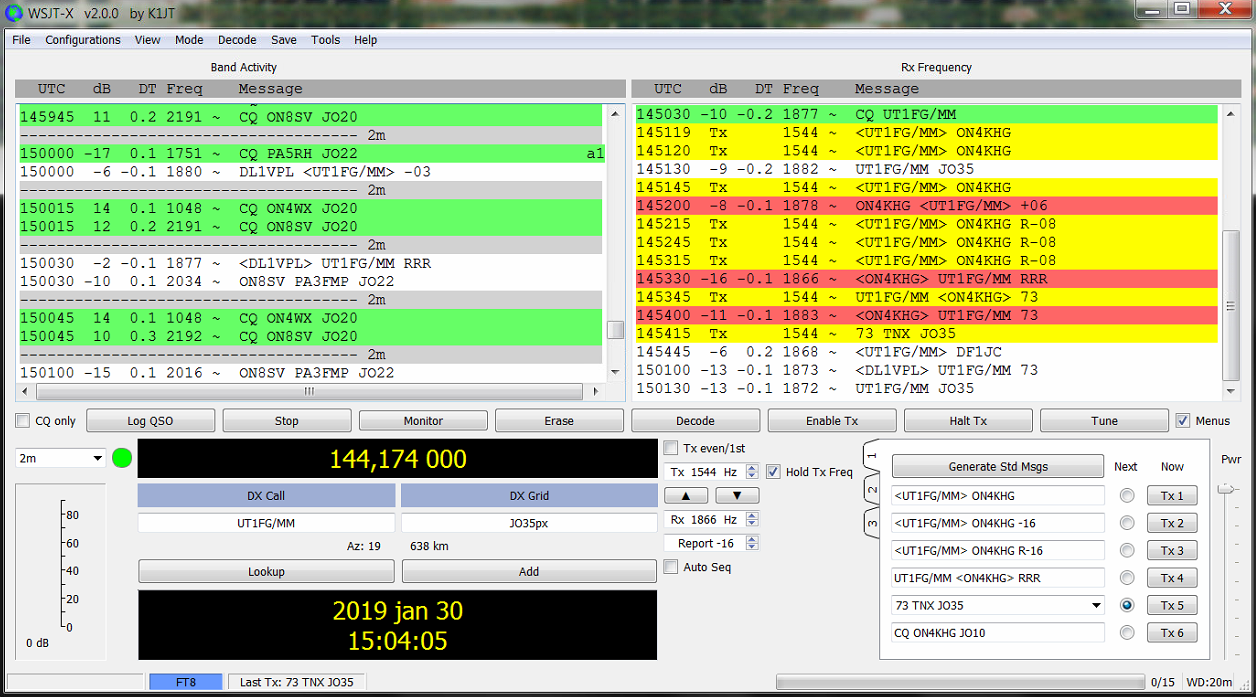Image resolution: width=1256 pixels, height=697 pixels.
Task: Select Next radio button for Tx 5 message
Action: pyautogui.click(x=1127, y=605)
